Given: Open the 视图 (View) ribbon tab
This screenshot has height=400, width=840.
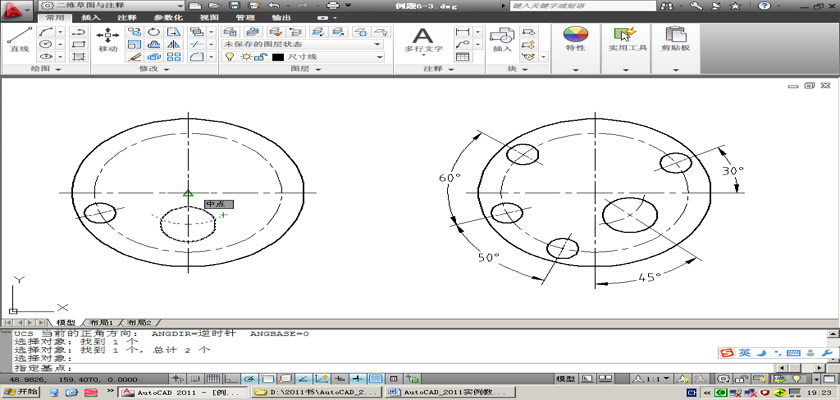Looking at the screenshot, I should tap(209, 18).
